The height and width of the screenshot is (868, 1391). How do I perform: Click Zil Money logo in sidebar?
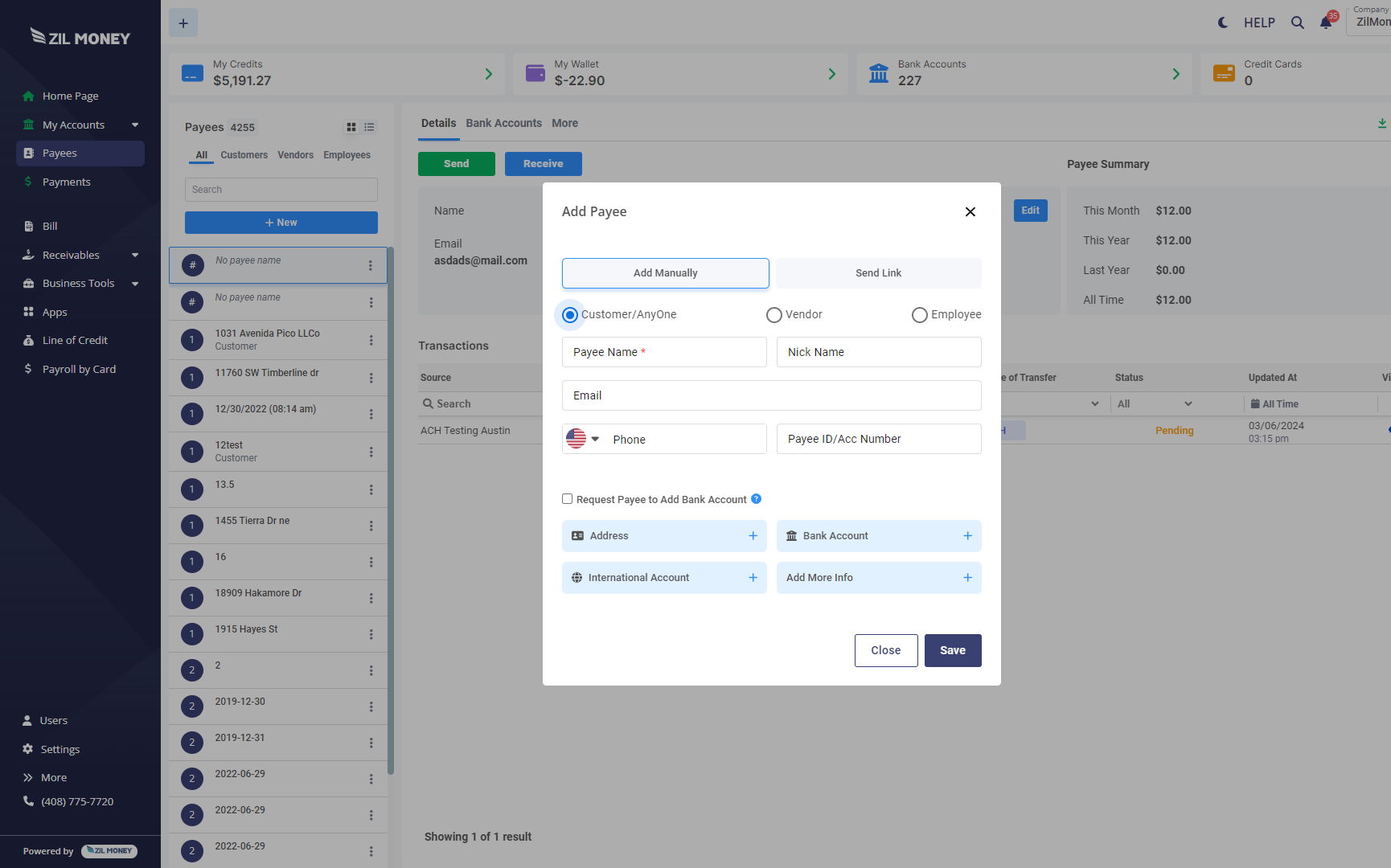click(x=80, y=37)
